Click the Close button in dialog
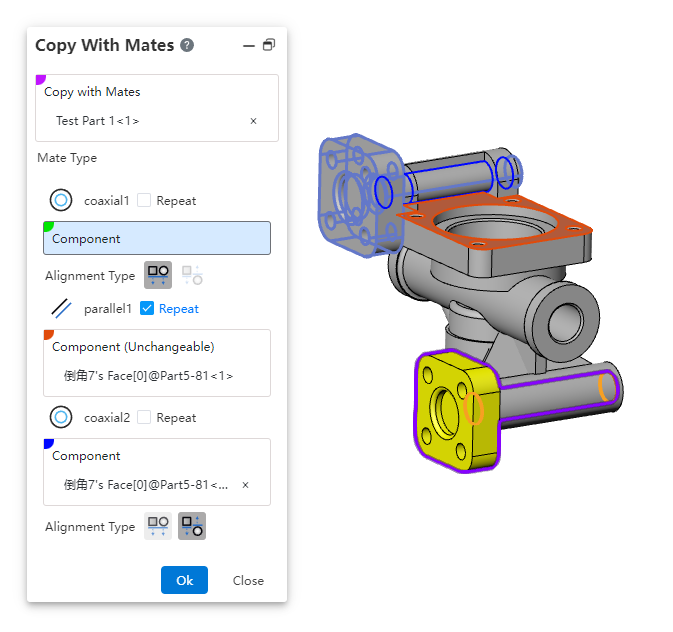 [x=248, y=580]
